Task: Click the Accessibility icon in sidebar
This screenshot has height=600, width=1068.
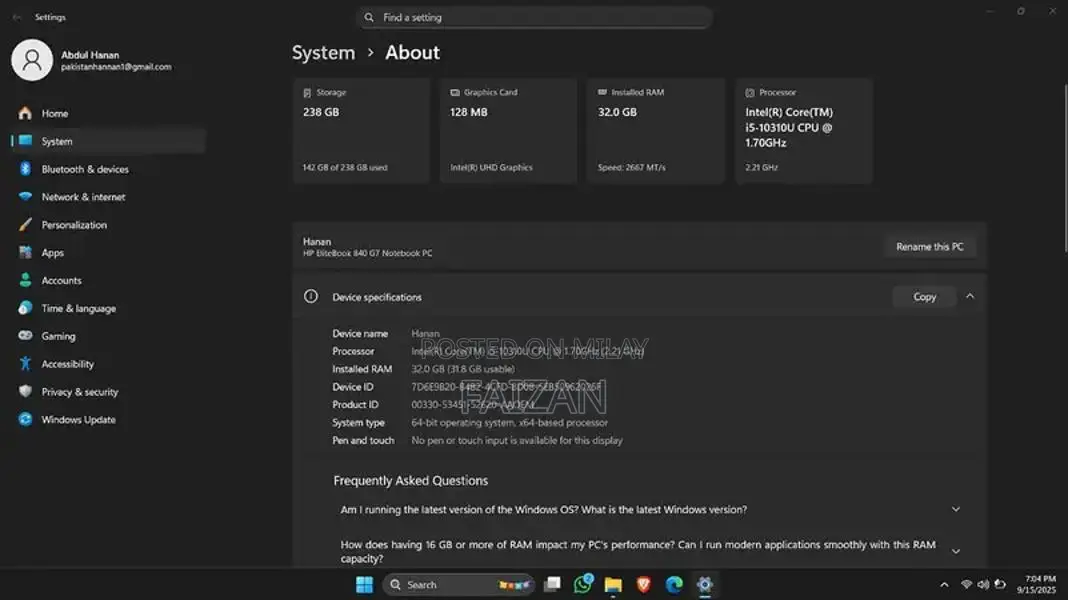Action: click(x=25, y=364)
